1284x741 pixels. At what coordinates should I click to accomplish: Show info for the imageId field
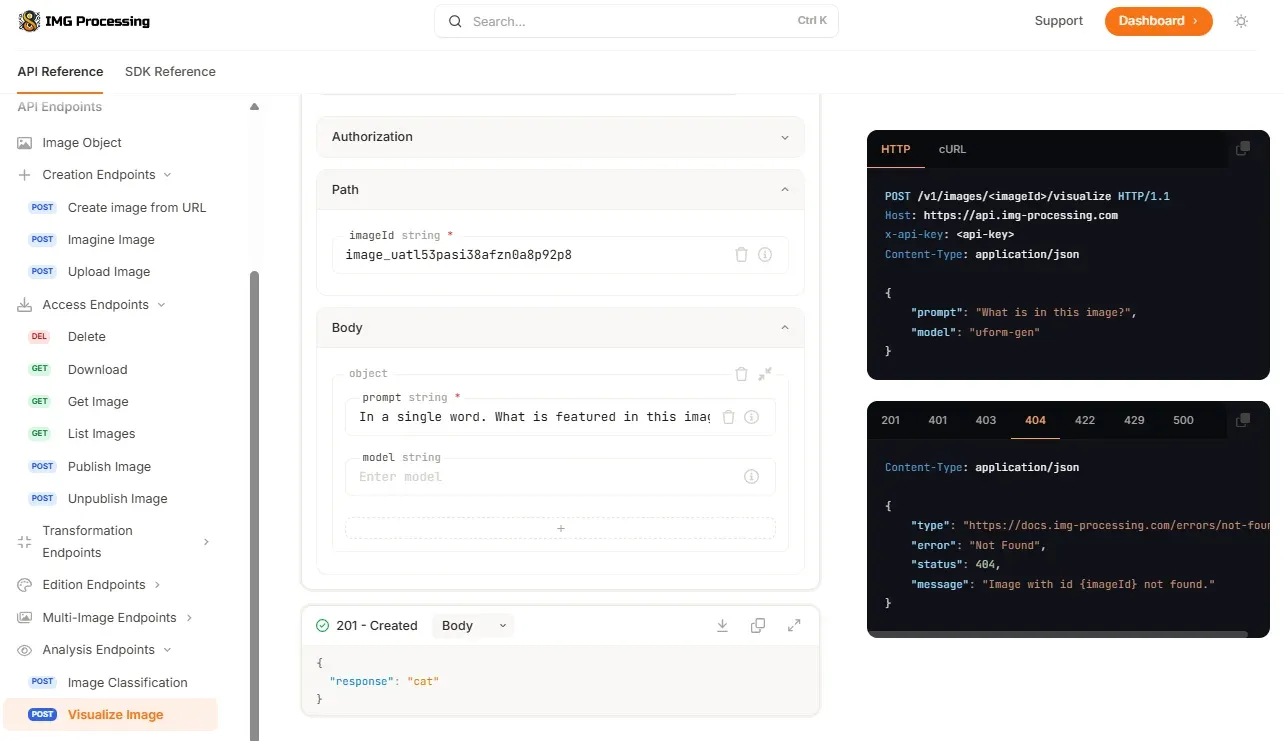765,255
